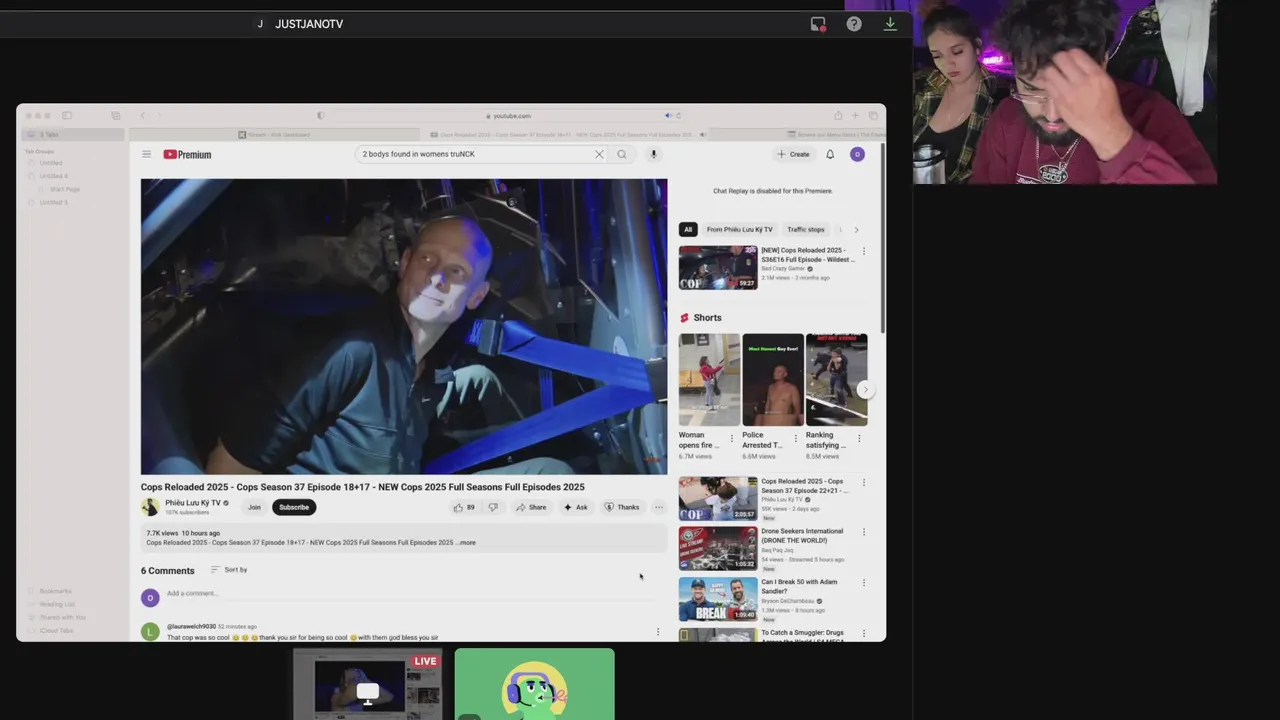Open the Phiêu Lưu Ký TV channel name
1280x720 pixels.
tap(193, 503)
